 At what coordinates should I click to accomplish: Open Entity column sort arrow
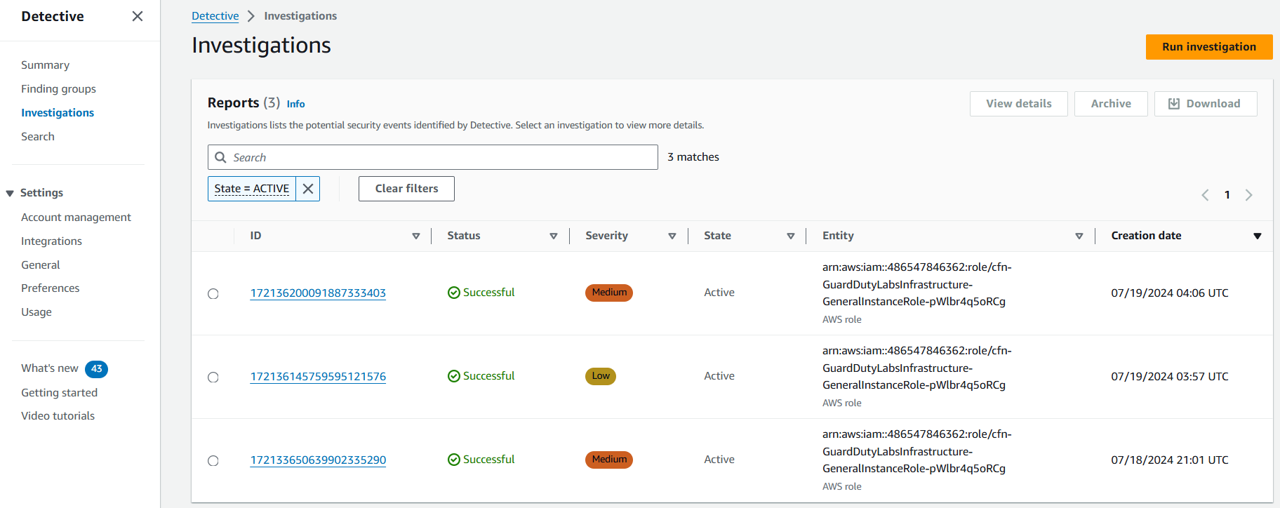point(1079,236)
